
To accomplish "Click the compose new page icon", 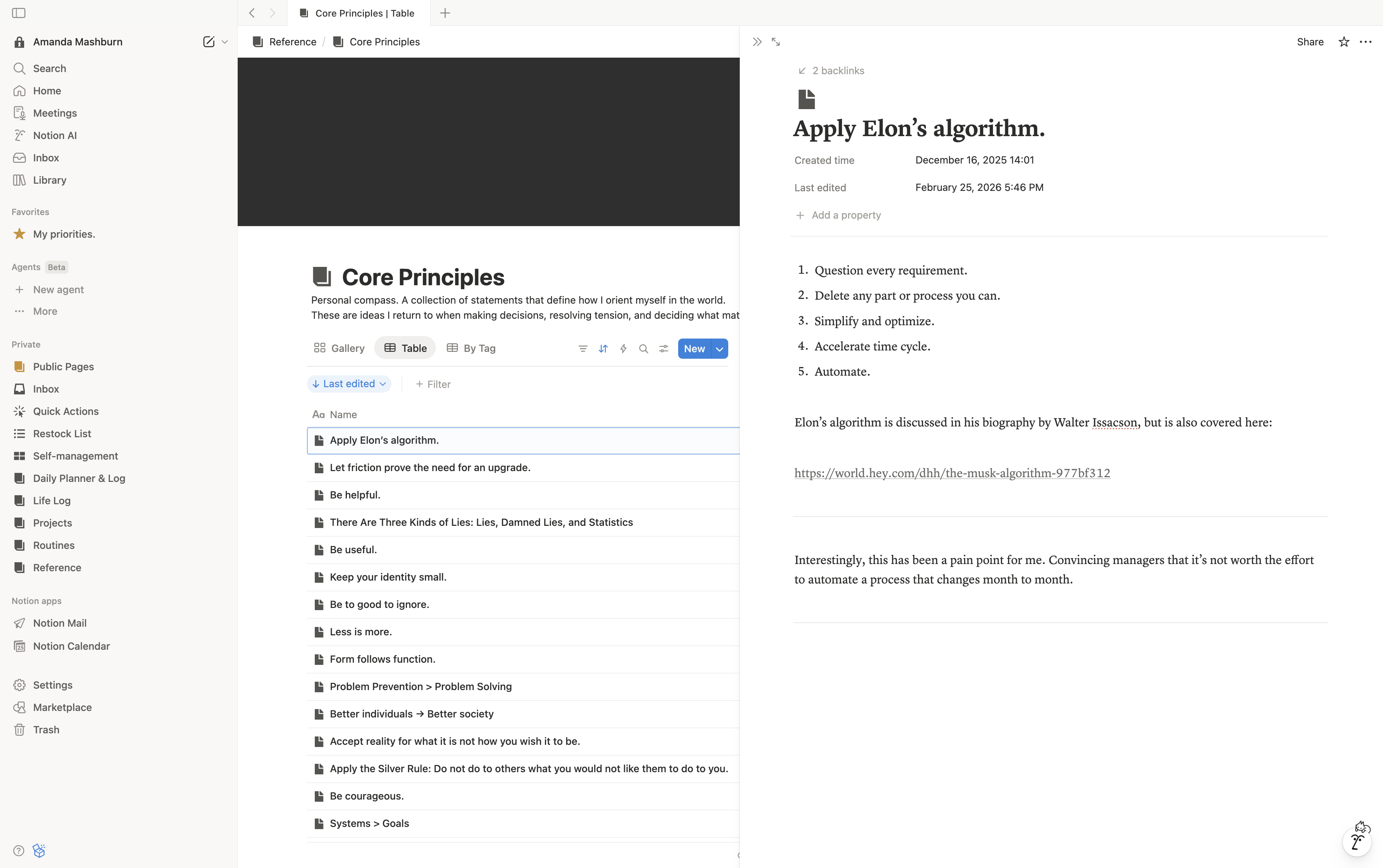I will (209, 41).
